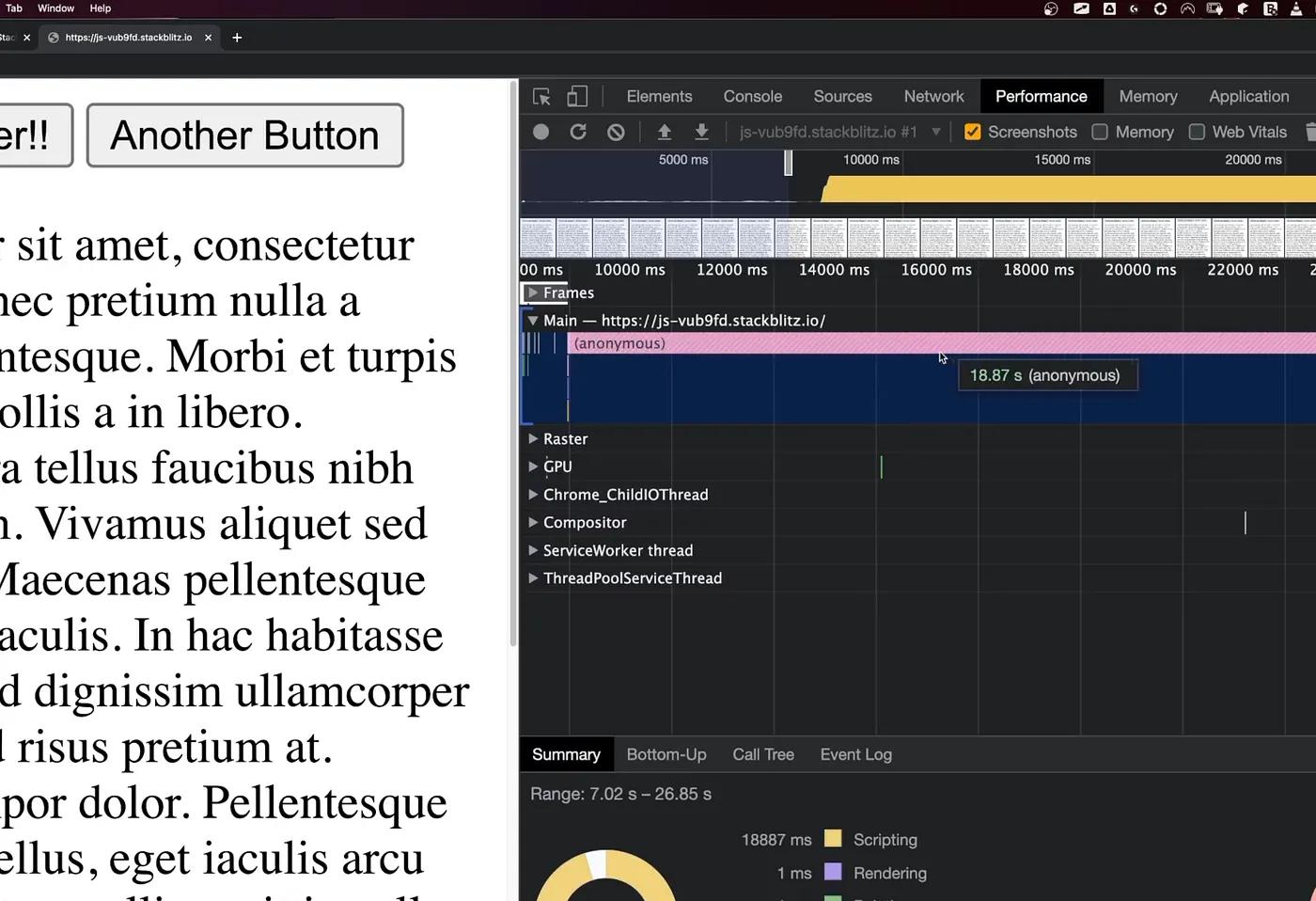Screen dimensions: 1316x901
Task: Toggle the device toolbar emulation icon
Action: [577, 96]
